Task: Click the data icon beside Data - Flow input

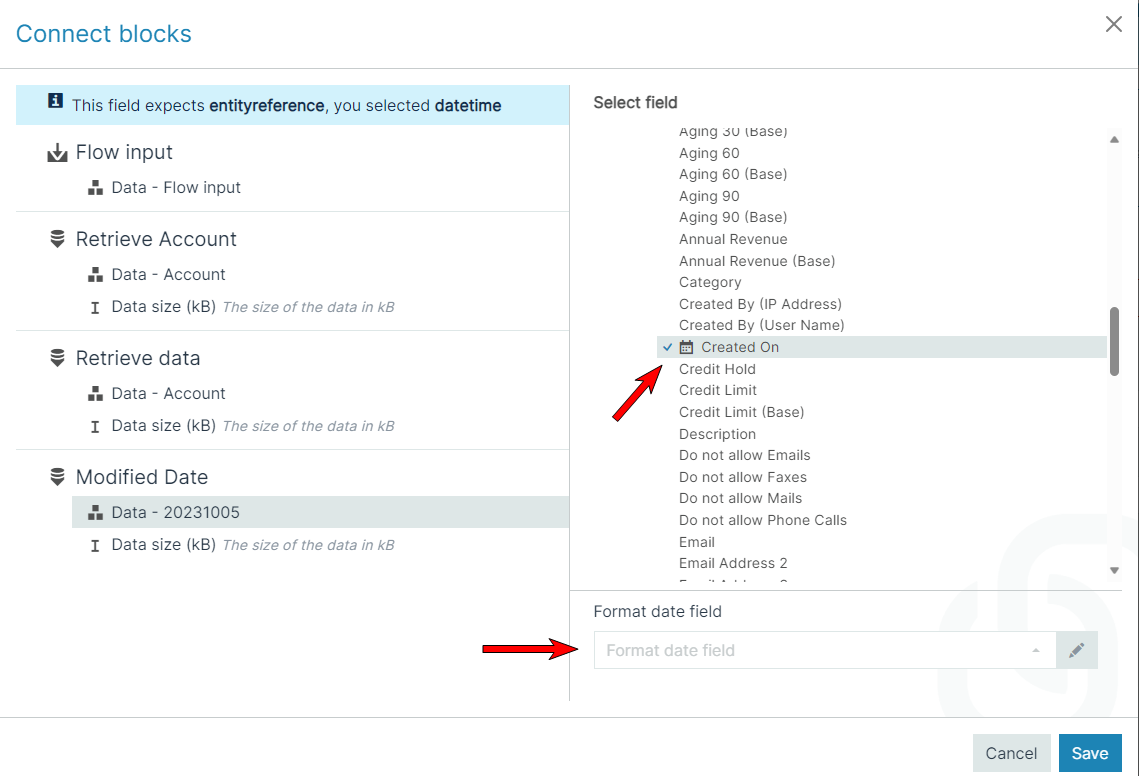Action: tap(95, 188)
